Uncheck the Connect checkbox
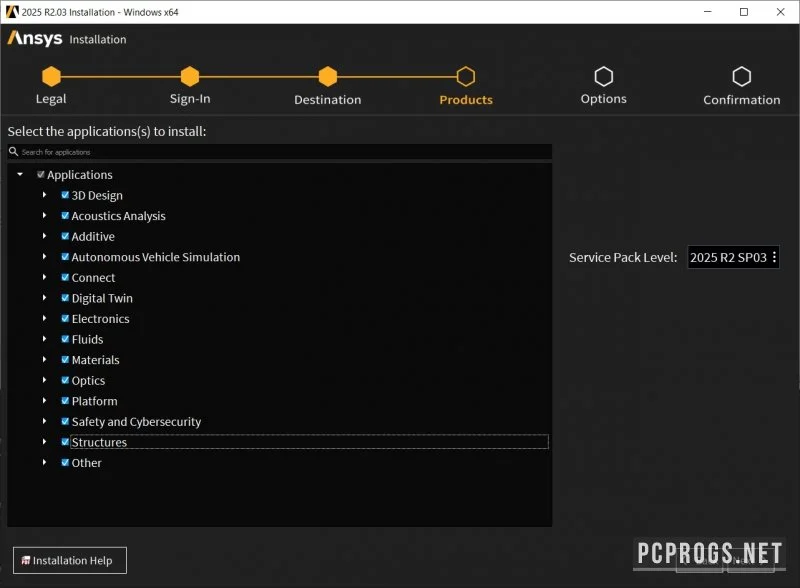This screenshot has height=588, width=800. point(65,277)
